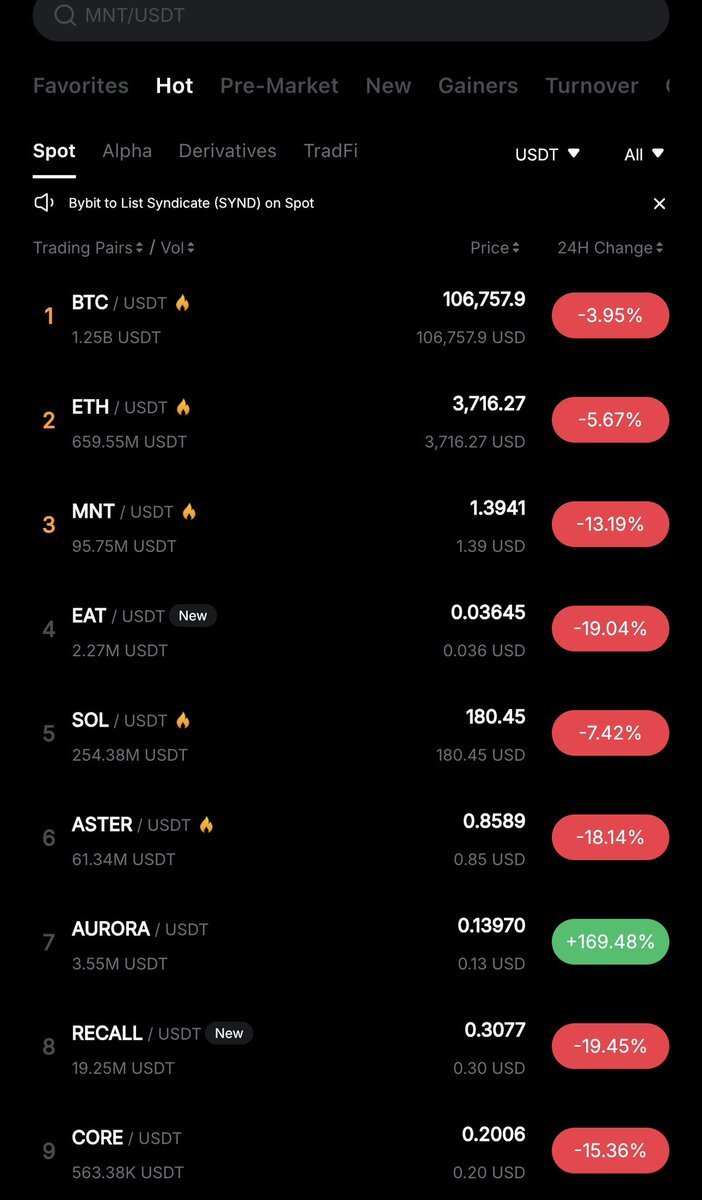Image resolution: width=702 pixels, height=1200 pixels.
Task: Click the hot flame icon for MNT
Action: click(x=189, y=512)
